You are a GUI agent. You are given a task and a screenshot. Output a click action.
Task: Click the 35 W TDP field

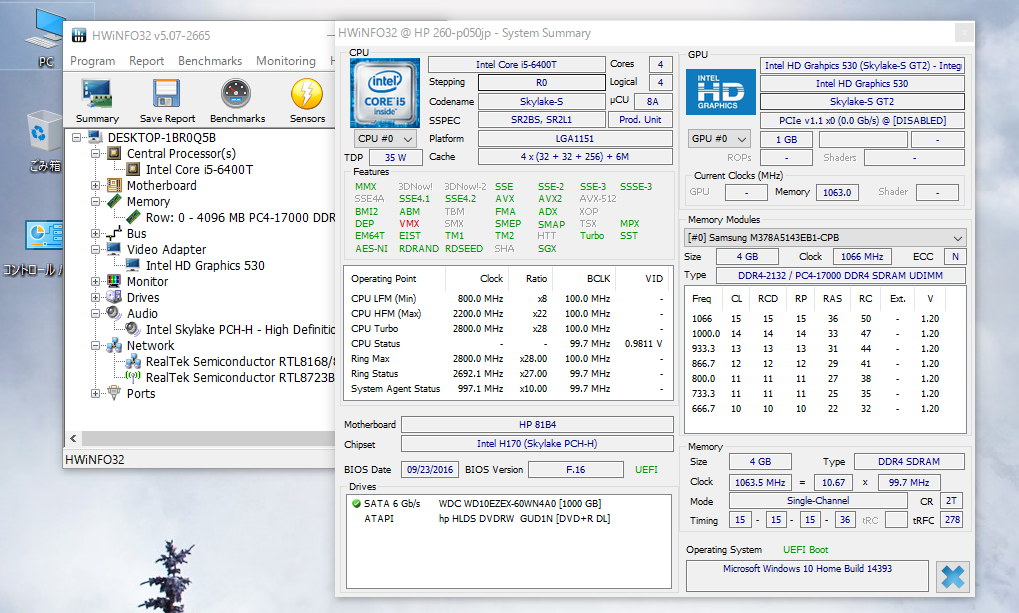pos(395,157)
